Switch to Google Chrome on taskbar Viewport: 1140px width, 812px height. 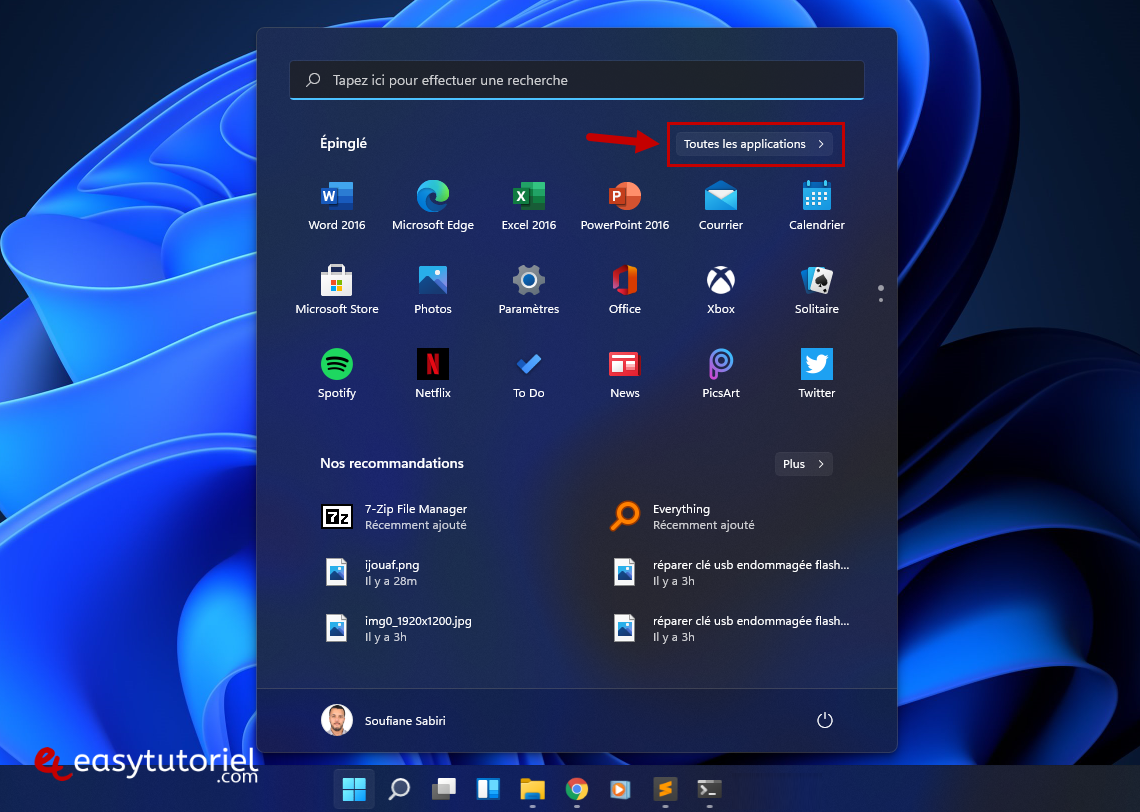[577, 789]
